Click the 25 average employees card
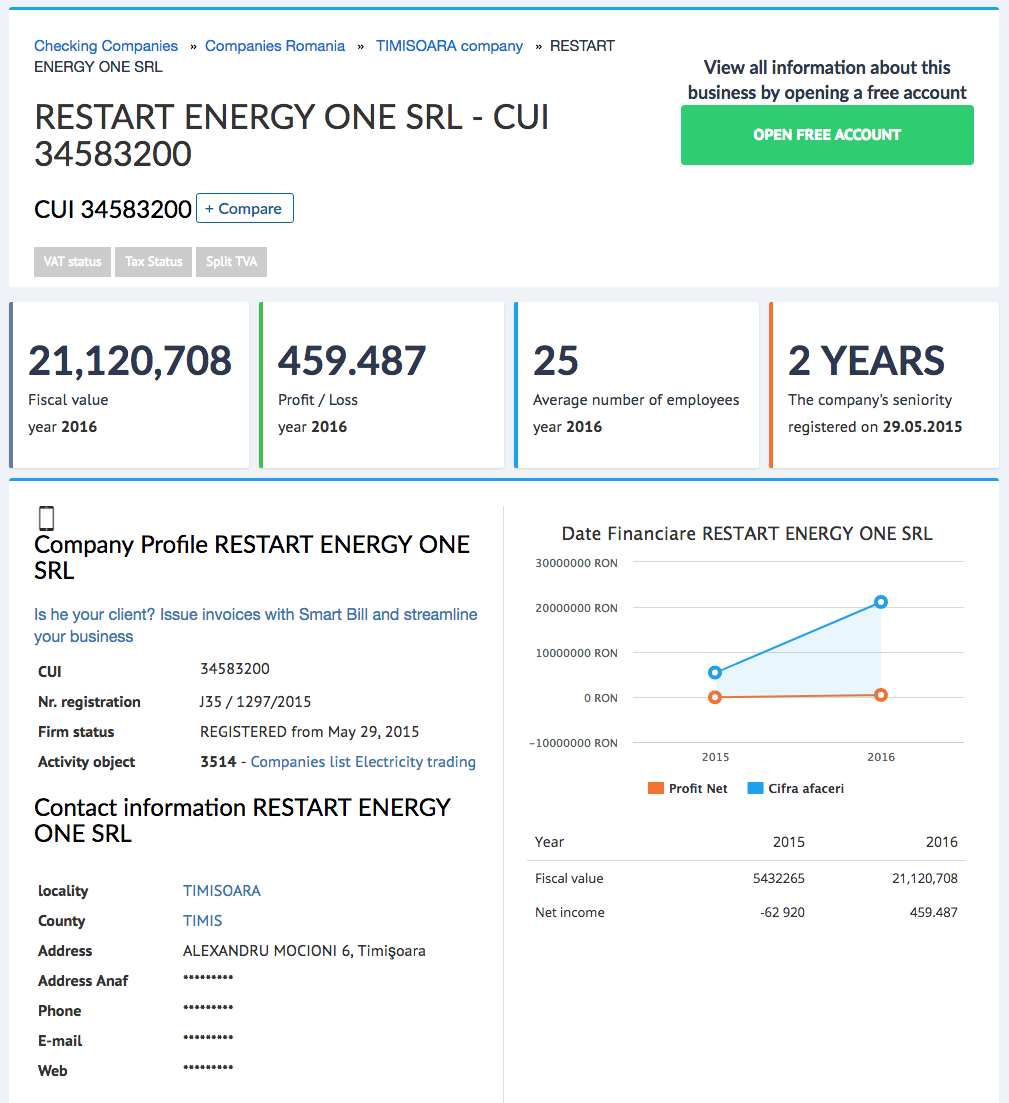The image size is (1009, 1103). tap(637, 385)
